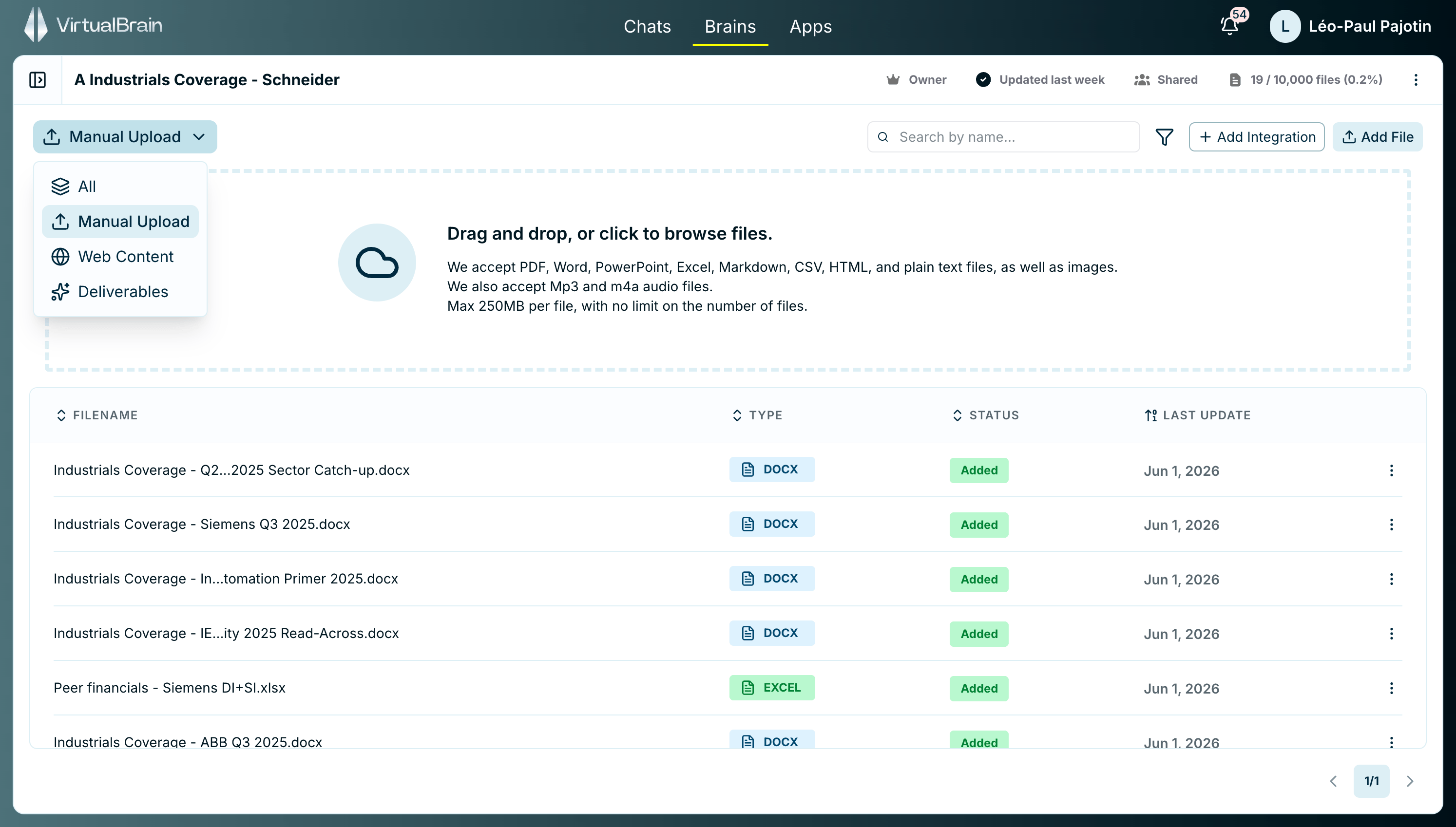Go to the previous page arrow
Screen dimensions: 1456x827
click(x=1333, y=782)
